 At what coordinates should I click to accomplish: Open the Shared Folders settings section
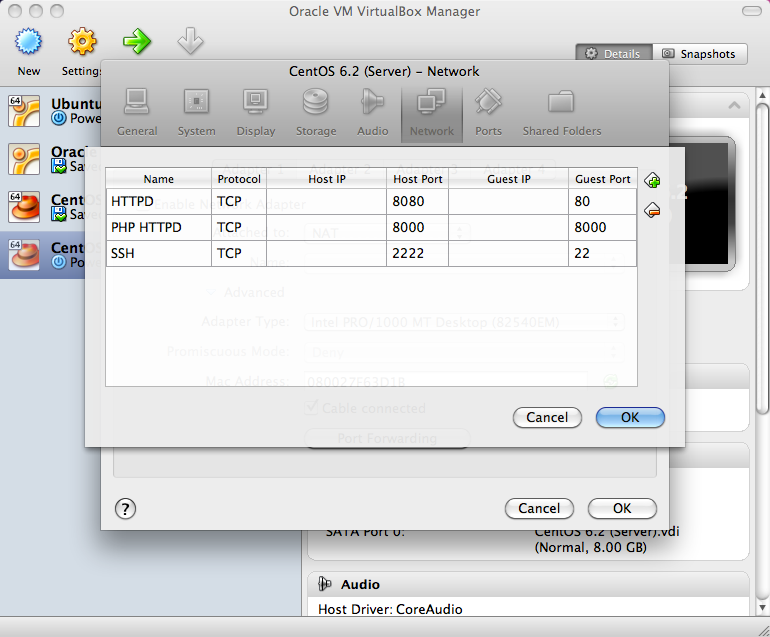pos(562,113)
